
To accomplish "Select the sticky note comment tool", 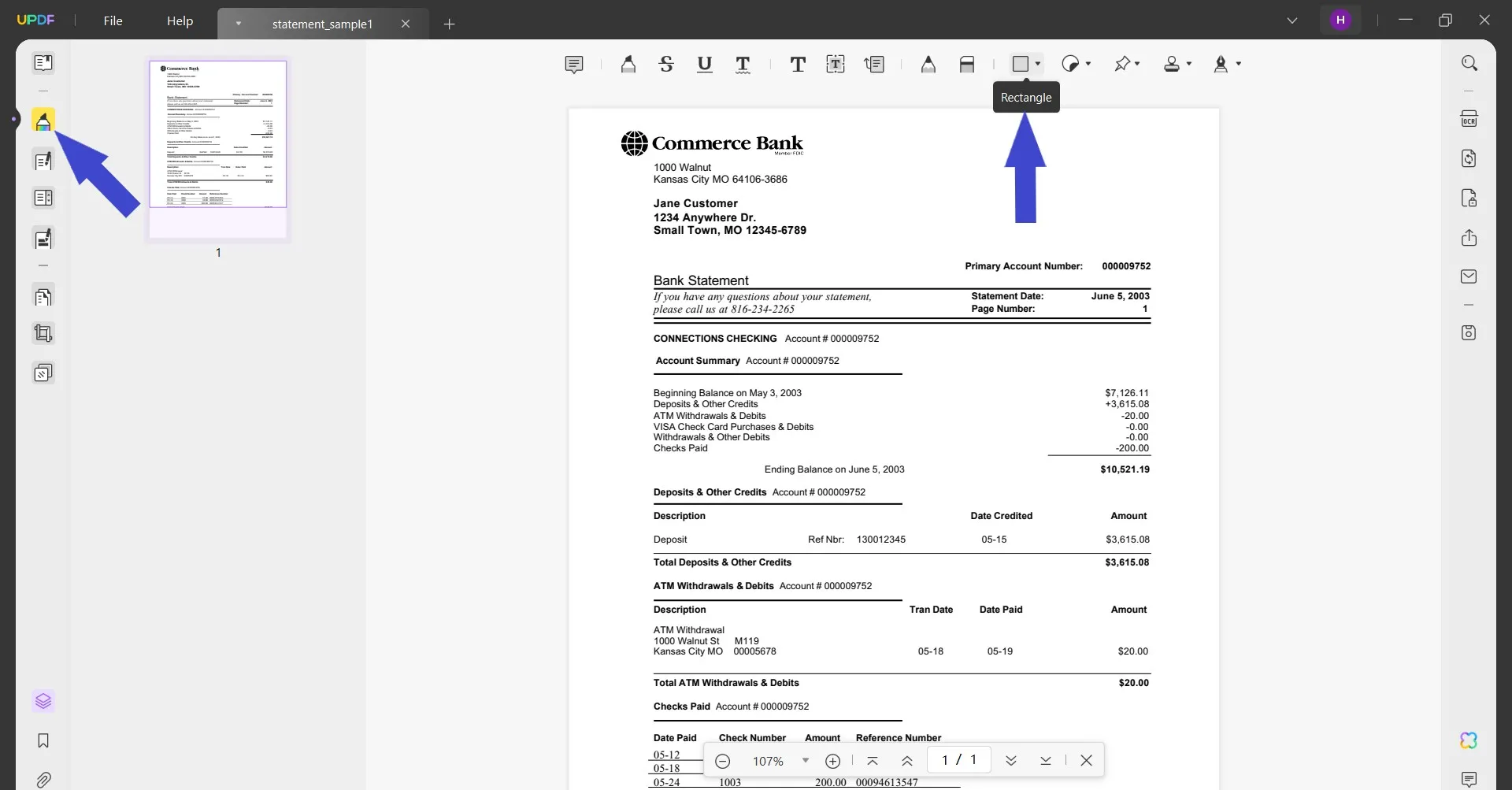I will [574, 65].
